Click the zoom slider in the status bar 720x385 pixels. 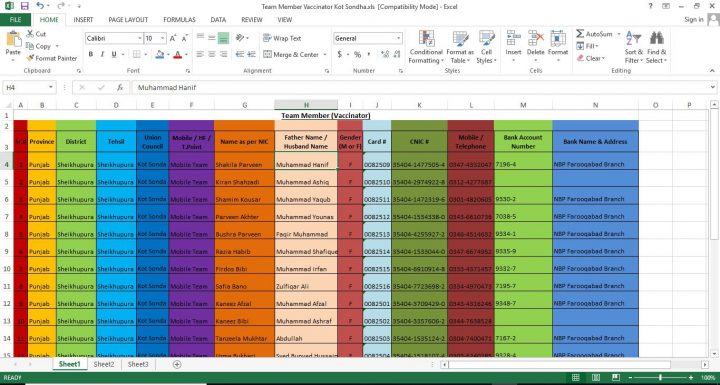(x=660, y=378)
